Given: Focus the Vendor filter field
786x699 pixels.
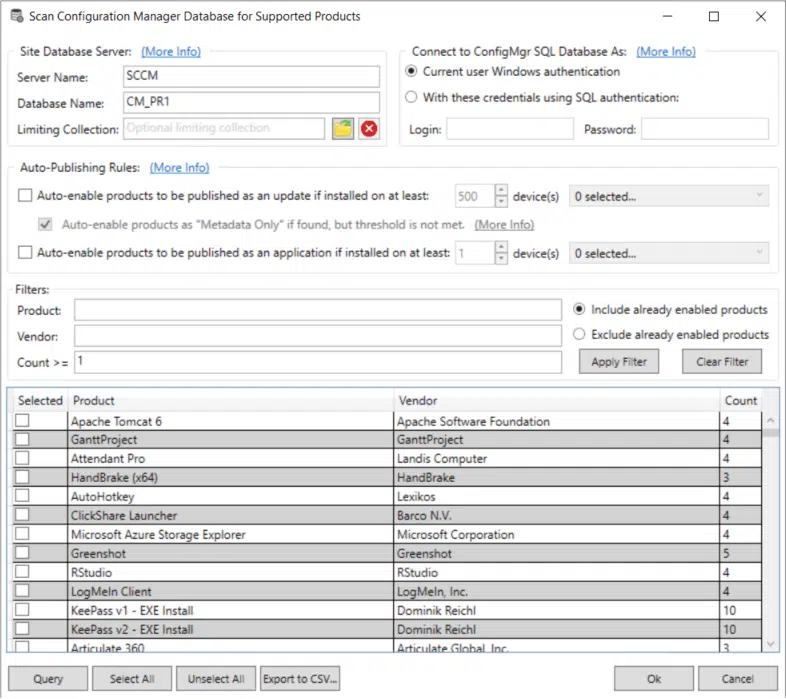Looking at the screenshot, I should tap(318, 336).
